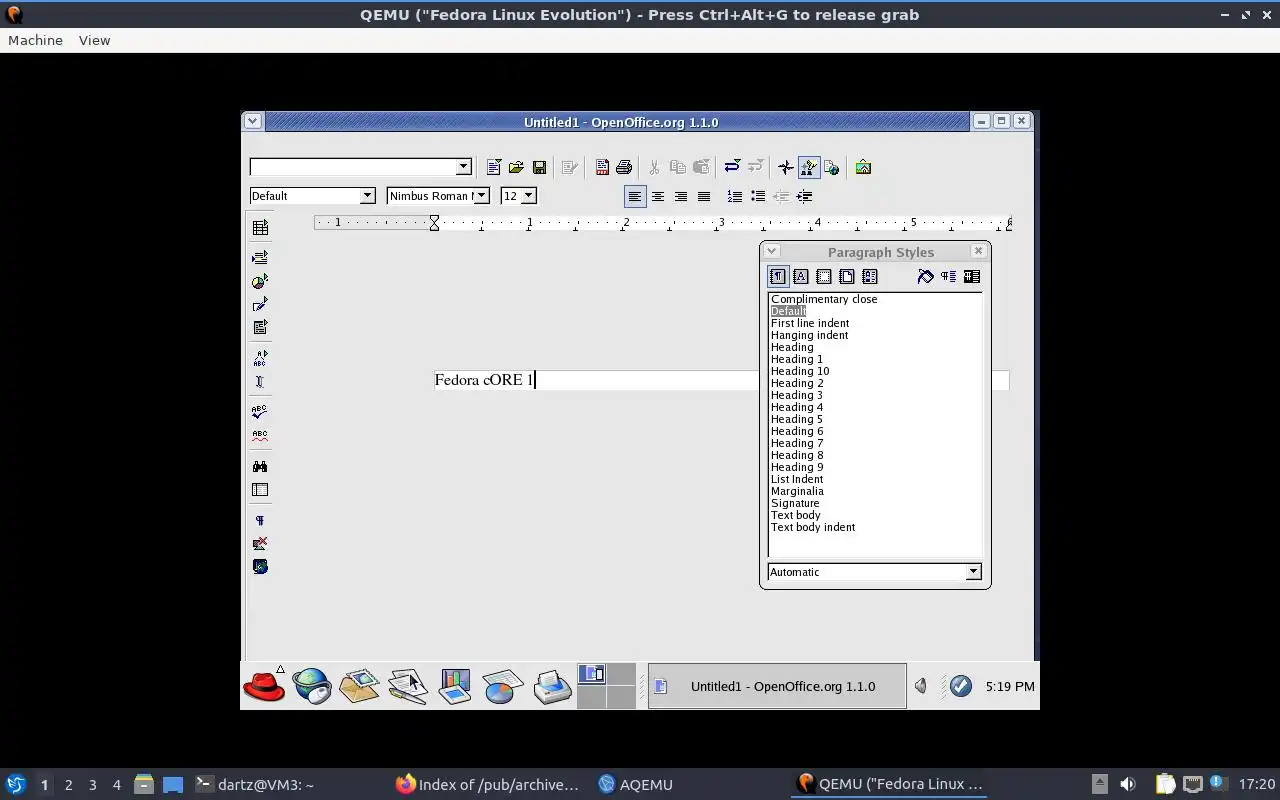Undo the last action
Screen dimensions: 1280x800
[x=732, y=167]
